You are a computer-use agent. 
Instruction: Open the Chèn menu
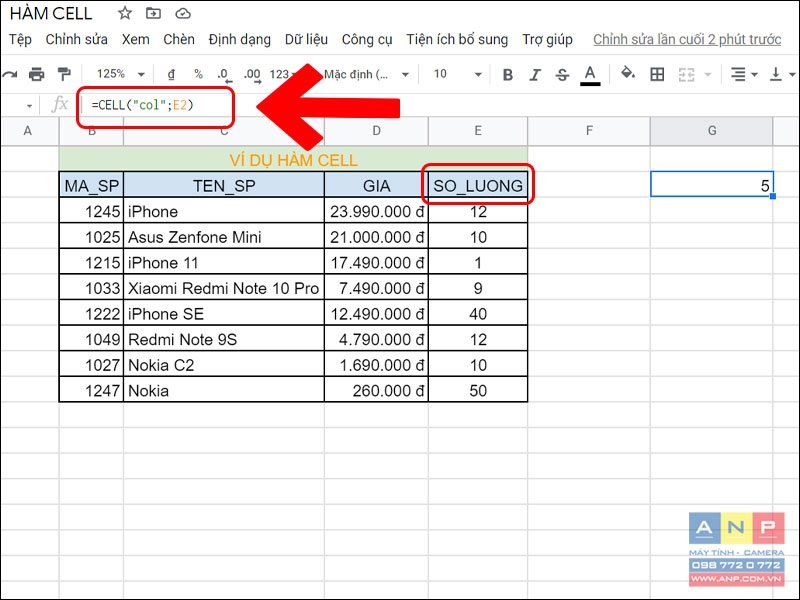pos(179,39)
